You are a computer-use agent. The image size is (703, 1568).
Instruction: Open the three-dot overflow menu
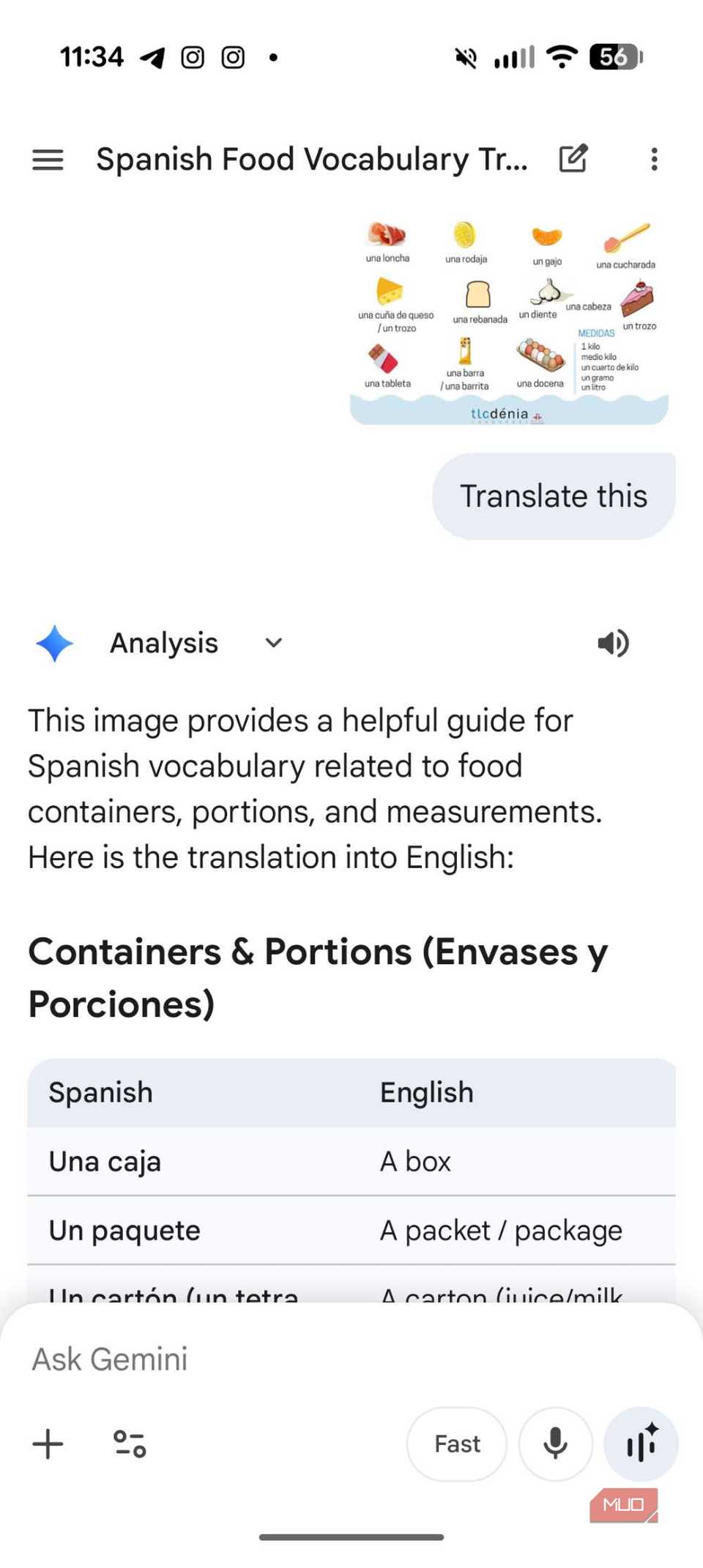(654, 159)
